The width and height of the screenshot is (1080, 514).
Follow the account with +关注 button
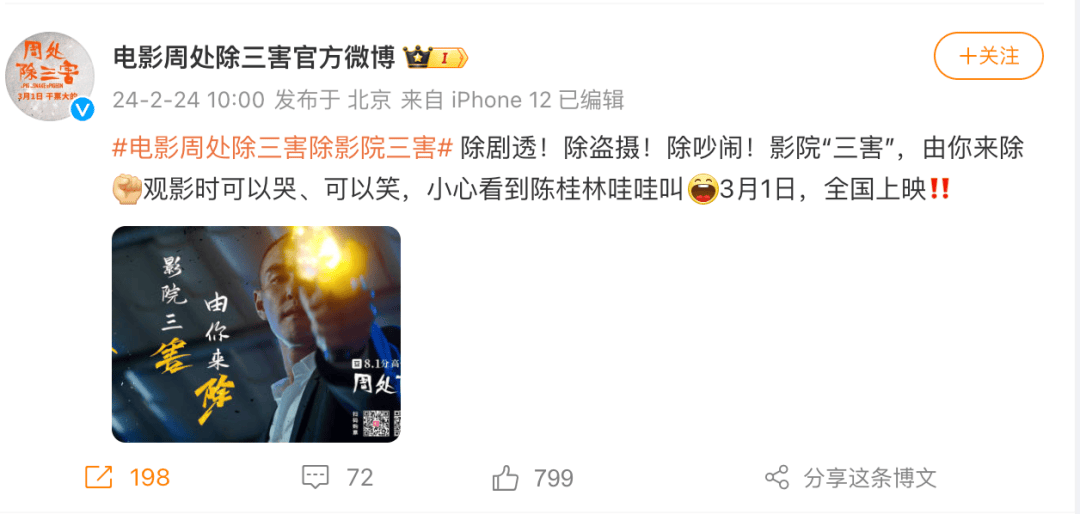click(x=988, y=56)
